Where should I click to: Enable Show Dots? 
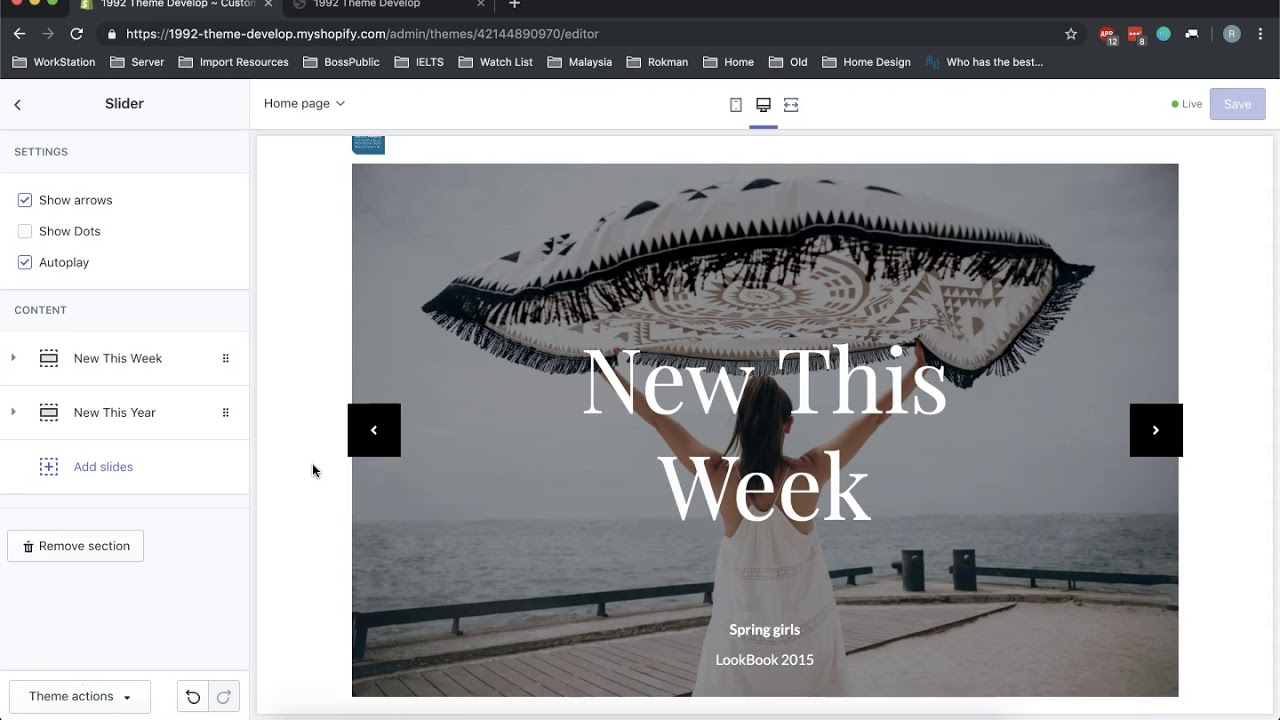tap(25, 231)
